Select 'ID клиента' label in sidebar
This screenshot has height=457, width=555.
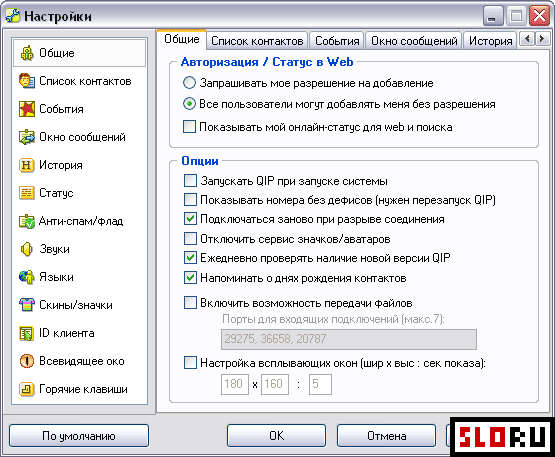click(x=67, y=333)
